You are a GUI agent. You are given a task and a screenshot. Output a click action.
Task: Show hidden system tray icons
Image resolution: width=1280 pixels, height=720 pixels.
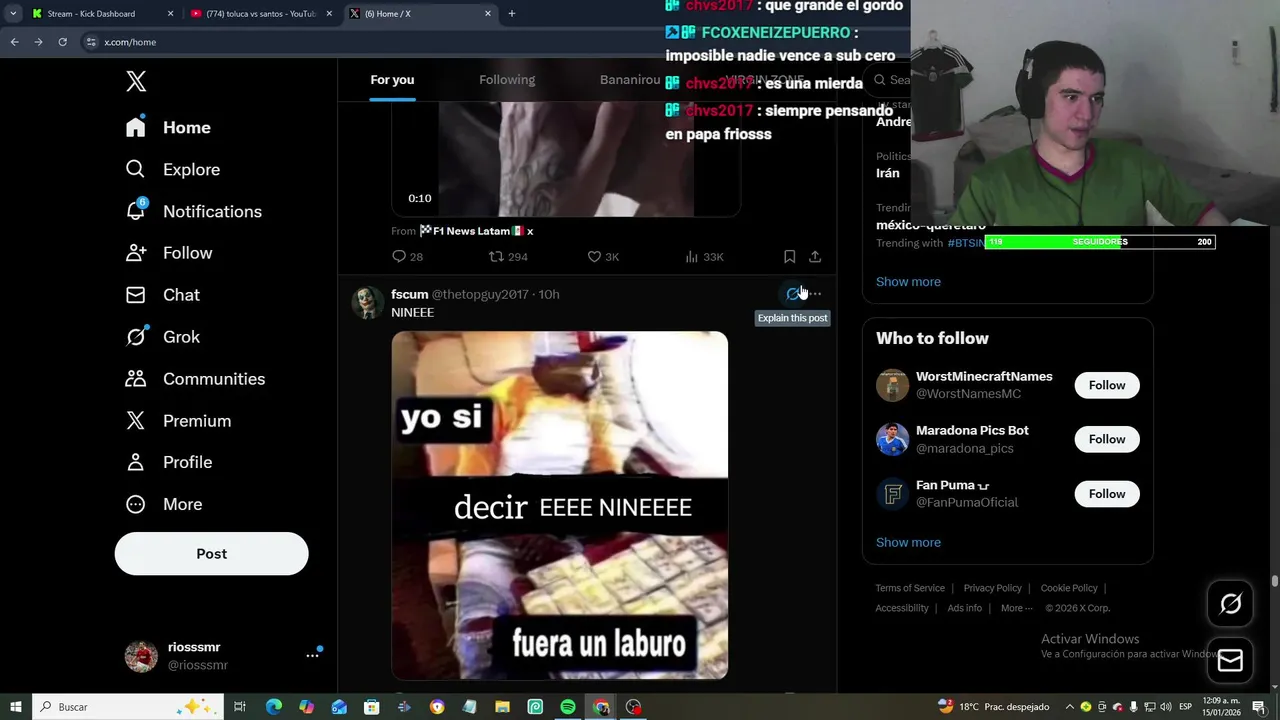pos(1069,707)
